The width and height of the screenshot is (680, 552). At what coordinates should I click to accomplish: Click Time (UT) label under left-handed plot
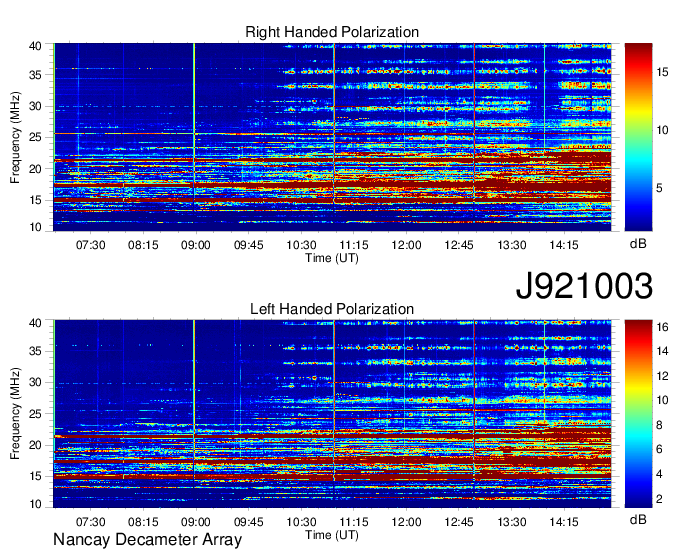click(x=332, y=535)
